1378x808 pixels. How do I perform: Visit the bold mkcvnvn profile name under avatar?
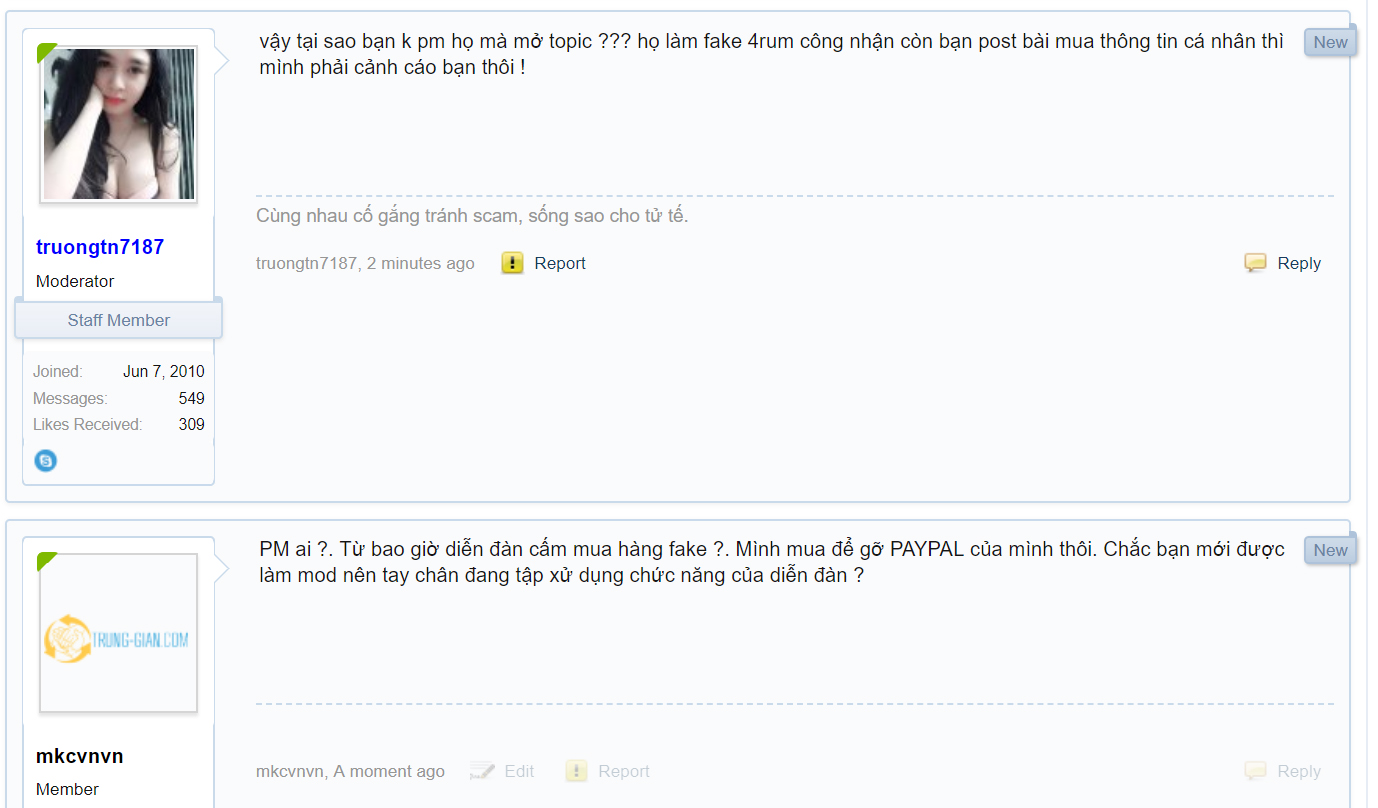[80, 756]
